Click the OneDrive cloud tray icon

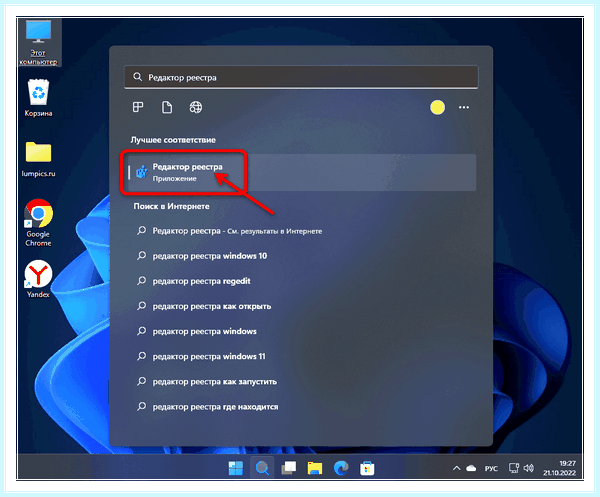471,468
